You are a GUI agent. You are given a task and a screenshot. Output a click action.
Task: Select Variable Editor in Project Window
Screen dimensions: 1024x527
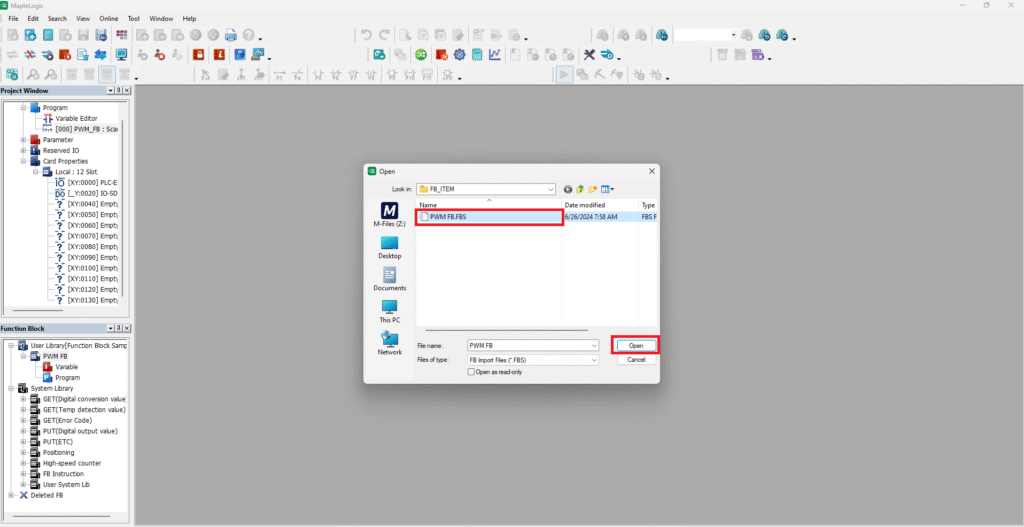76,118
